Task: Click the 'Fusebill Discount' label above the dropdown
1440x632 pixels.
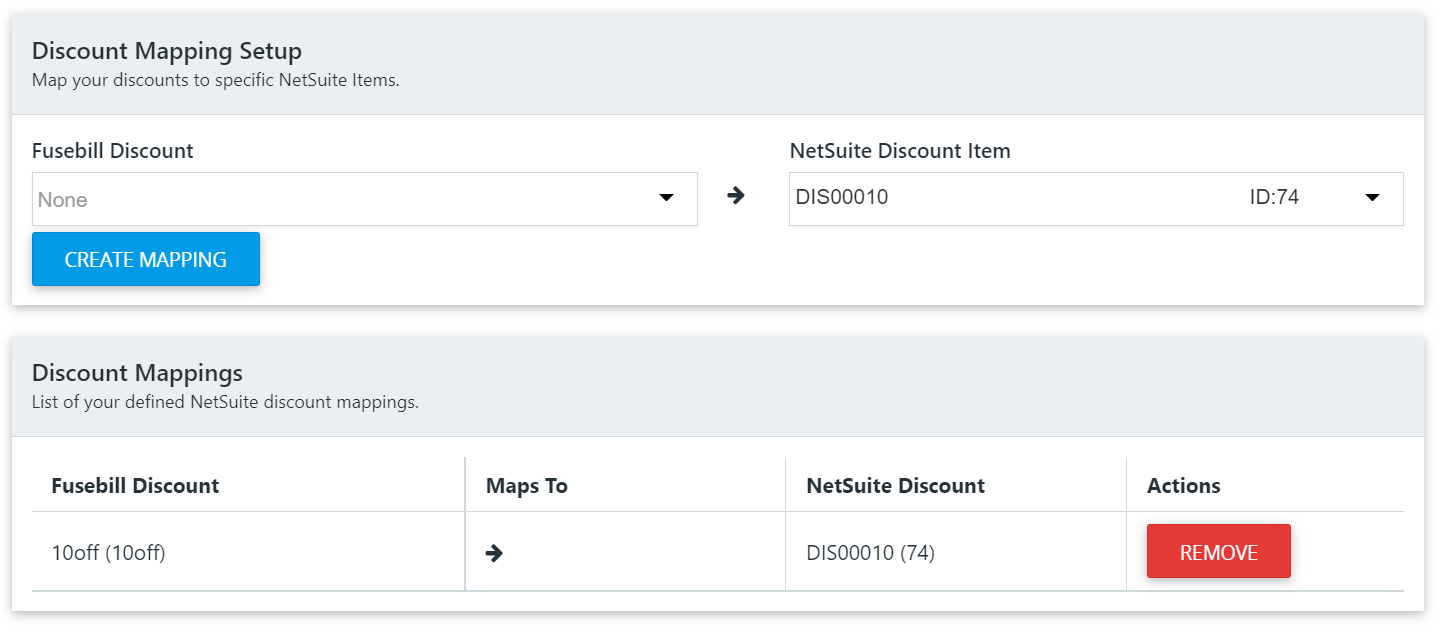Action: 113,151
